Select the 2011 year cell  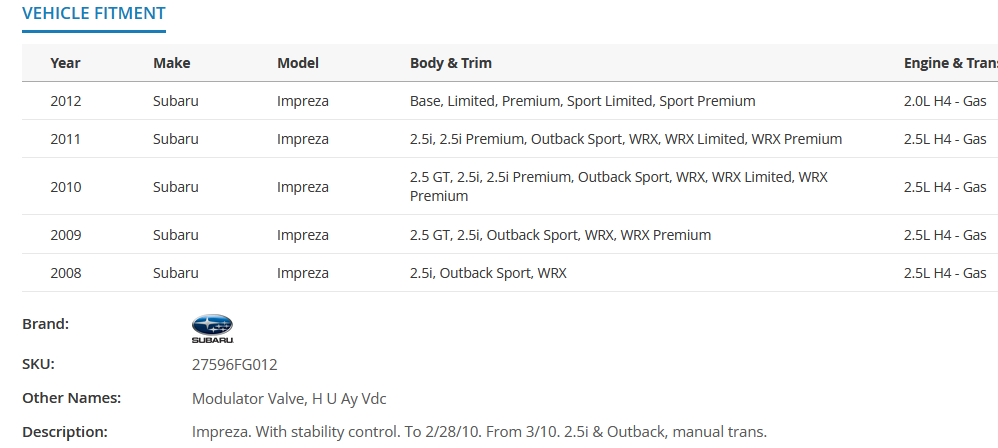[66, 139]
